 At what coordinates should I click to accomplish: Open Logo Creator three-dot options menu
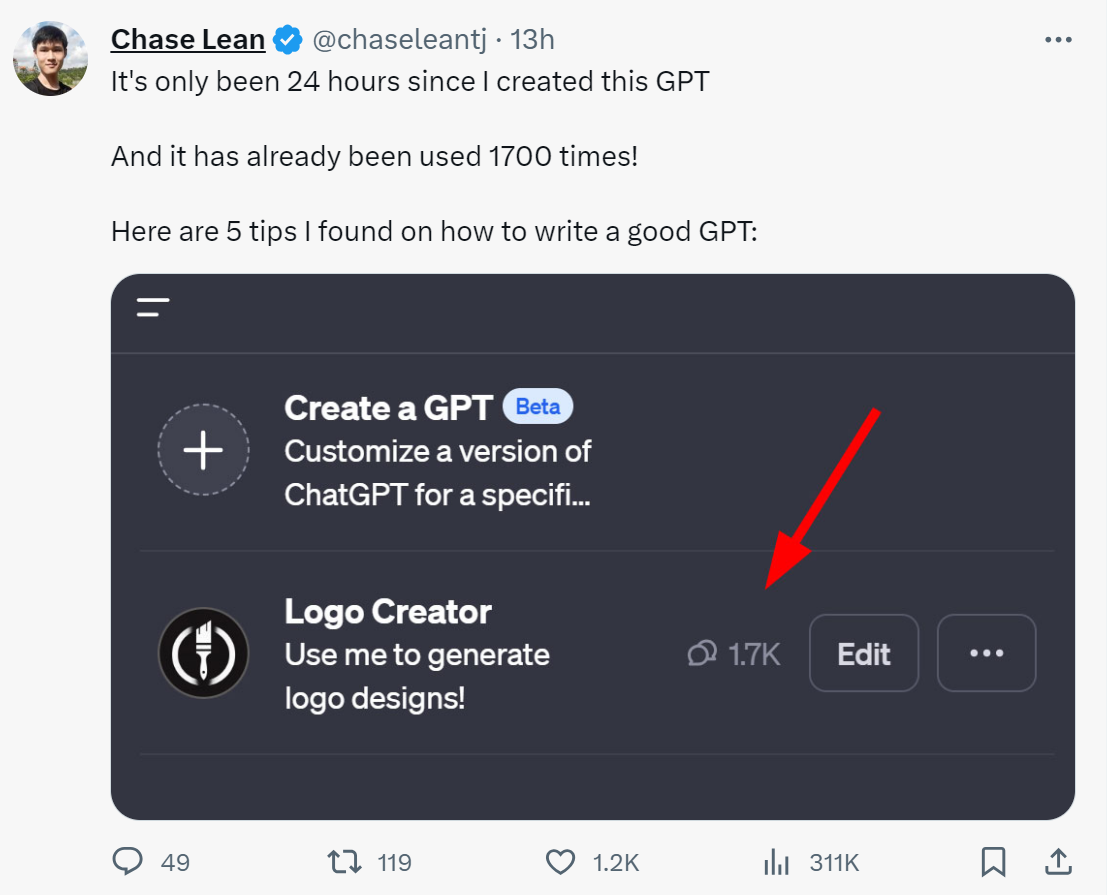986,653
